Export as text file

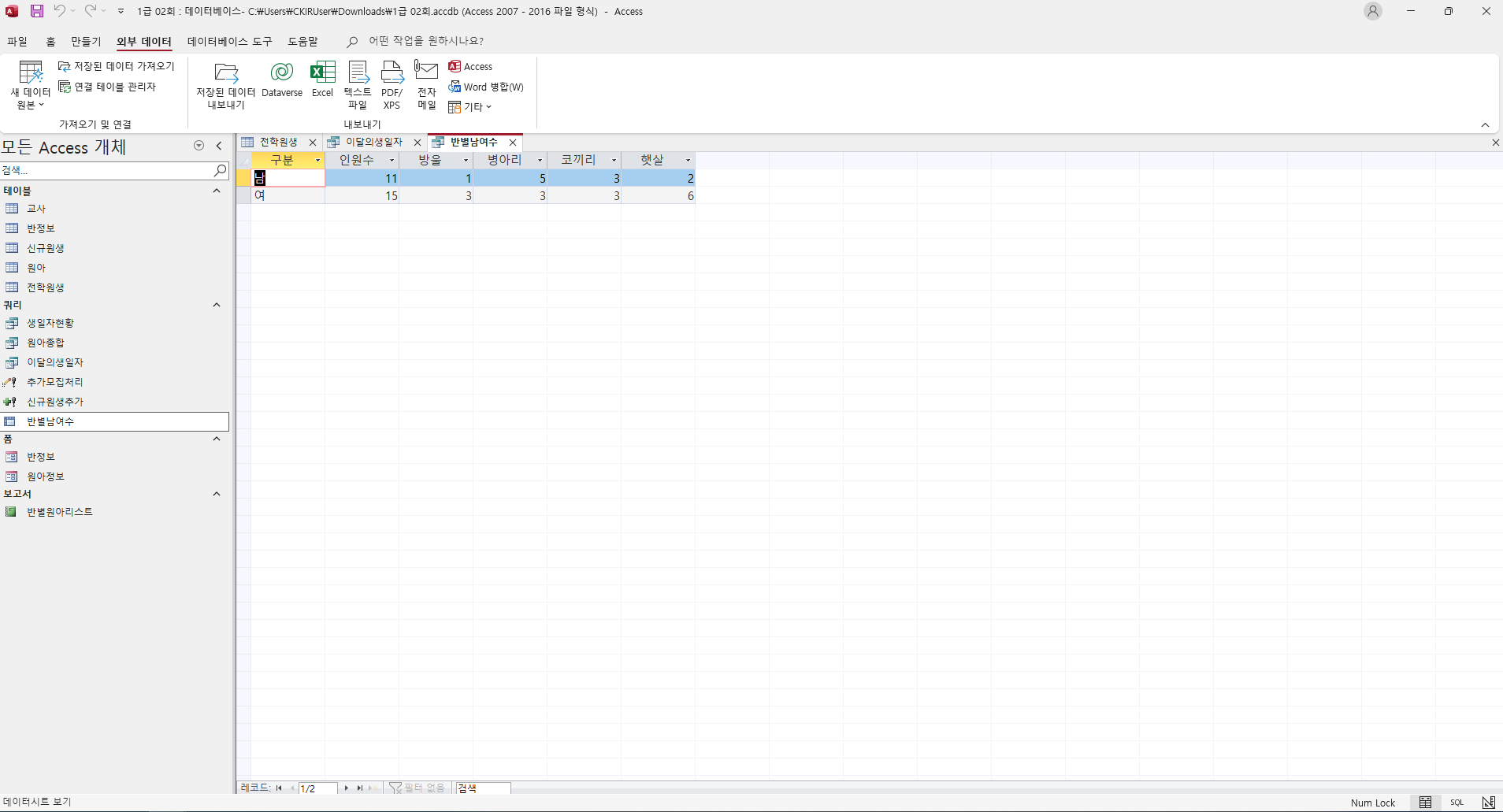[358, 83]
